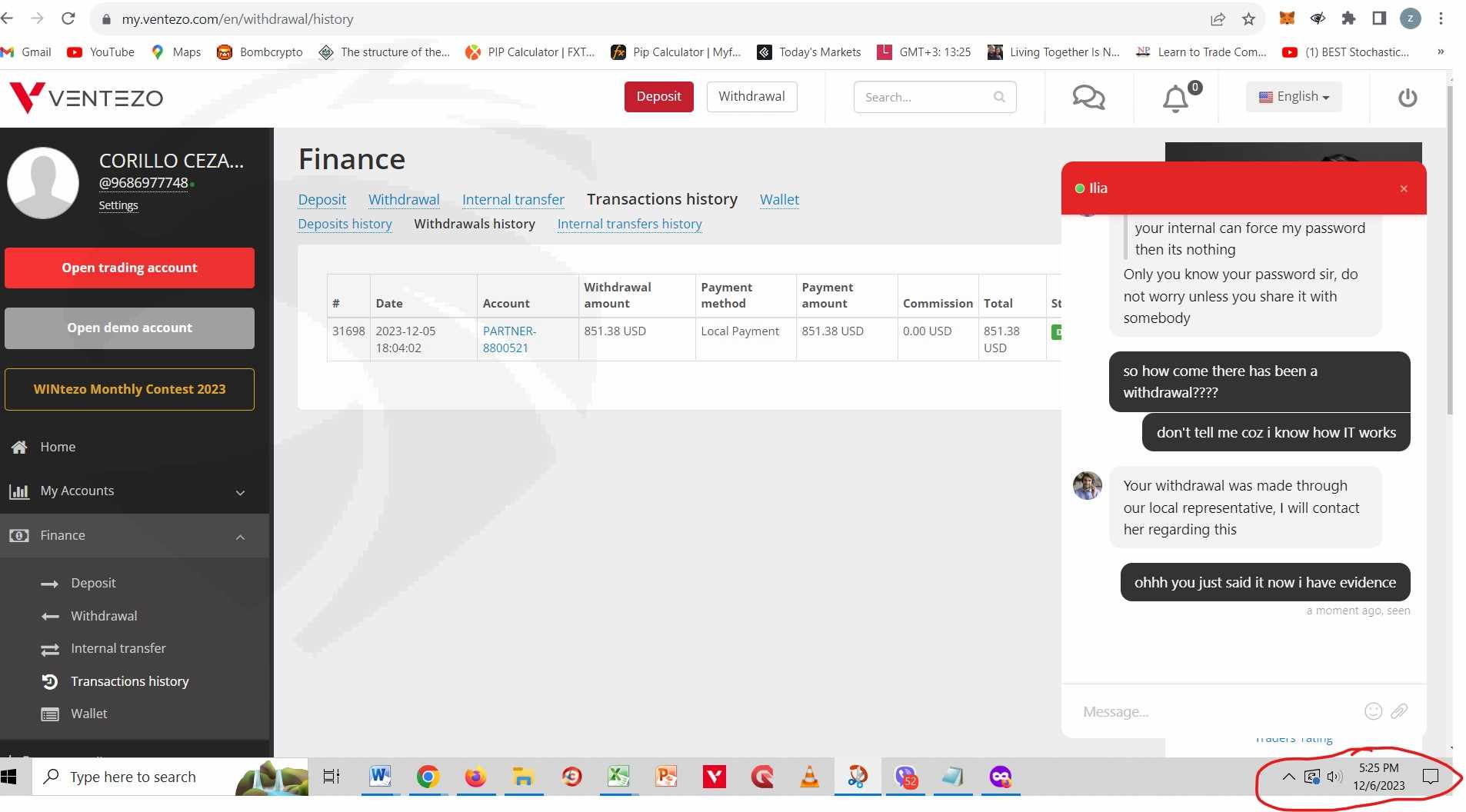
Task: Click the paperclip attachment icon
Action: (x=1399, y=711)
